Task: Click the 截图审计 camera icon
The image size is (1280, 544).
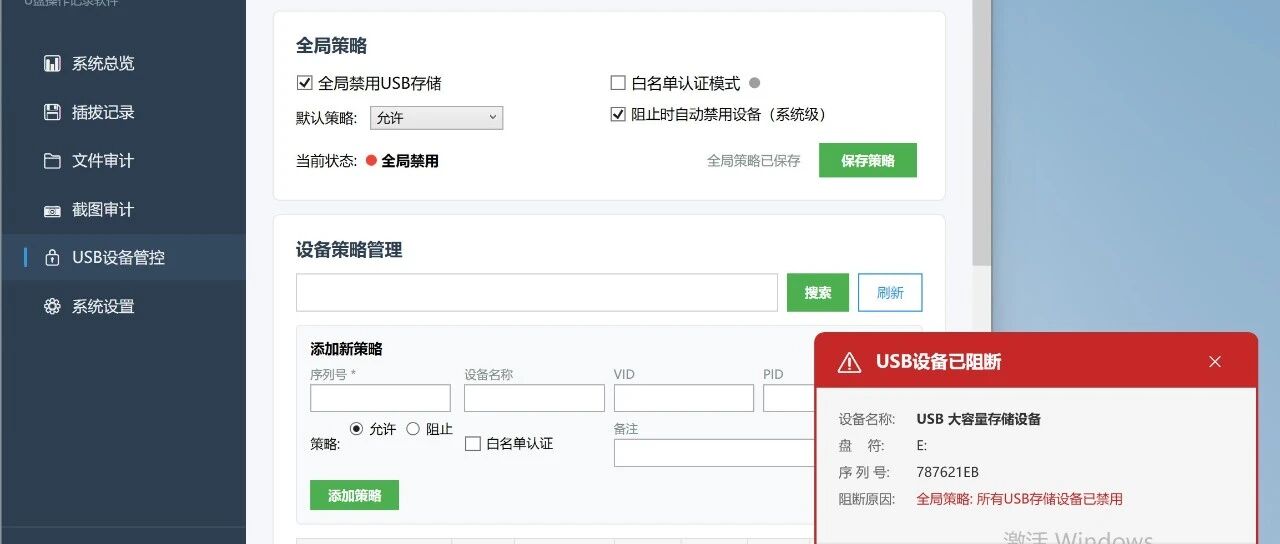Action: (x=53, y=210)
